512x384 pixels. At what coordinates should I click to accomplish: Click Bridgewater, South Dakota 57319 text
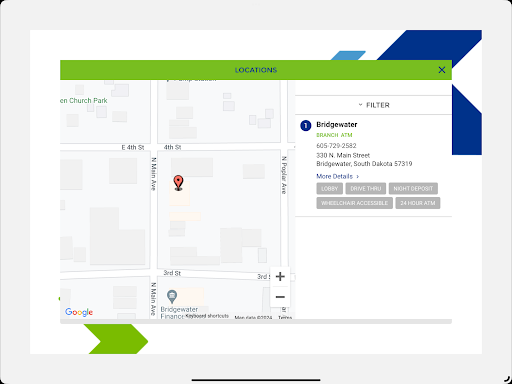click(x=364, y=164)
